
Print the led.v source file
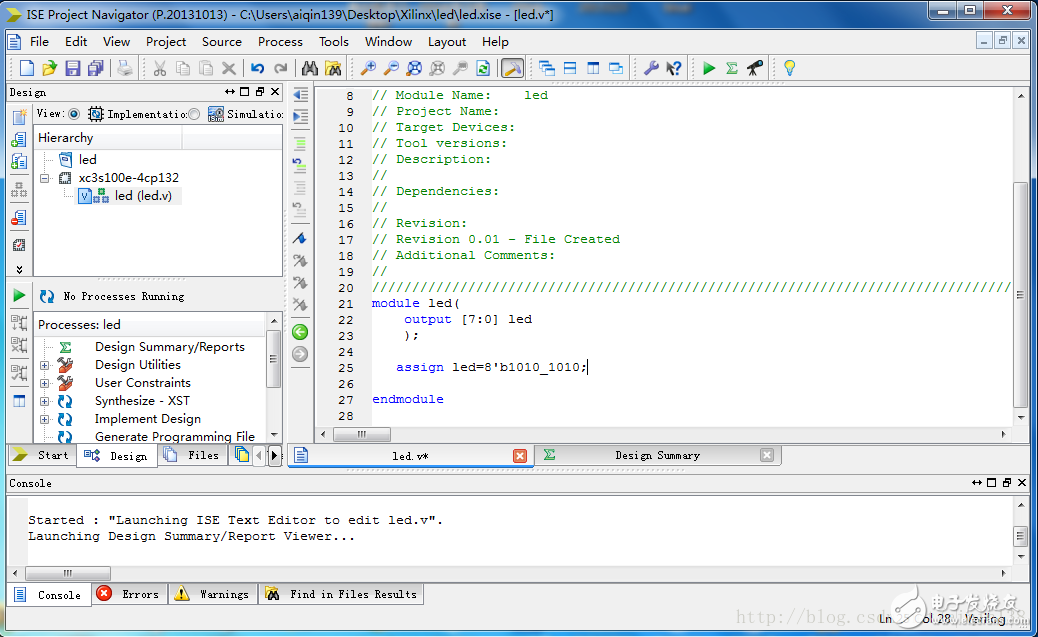pos(124,67)
